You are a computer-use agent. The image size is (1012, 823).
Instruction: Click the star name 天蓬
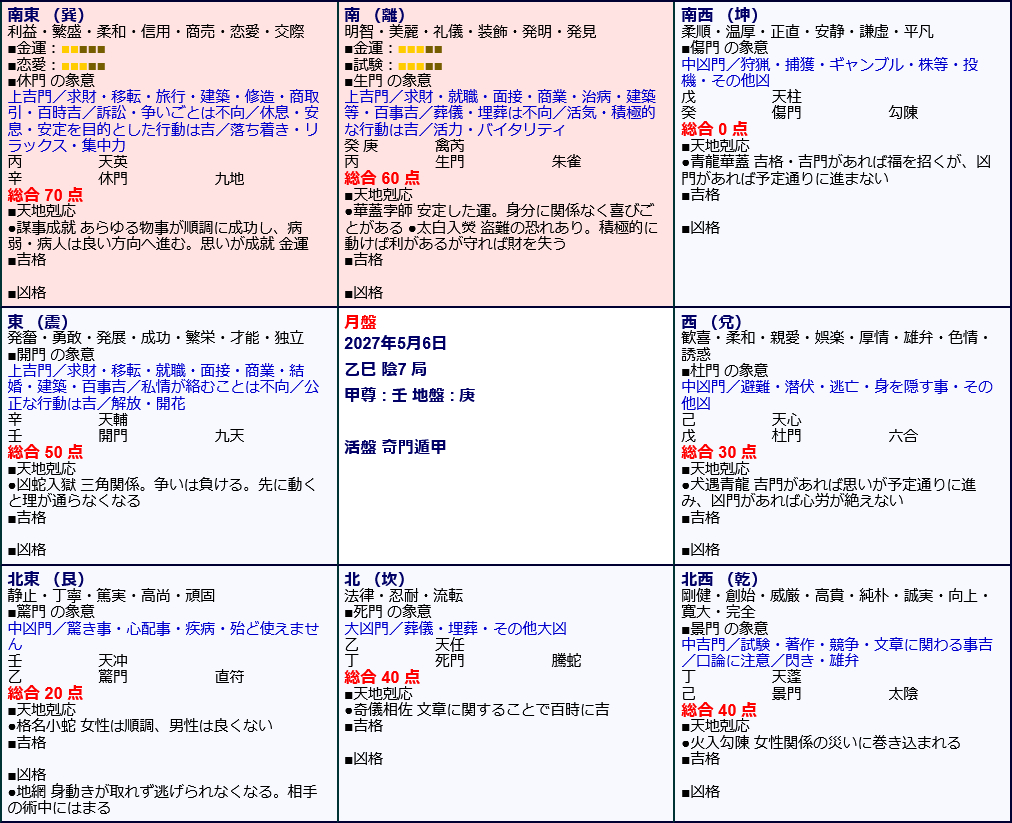click(x=787, y=677)
